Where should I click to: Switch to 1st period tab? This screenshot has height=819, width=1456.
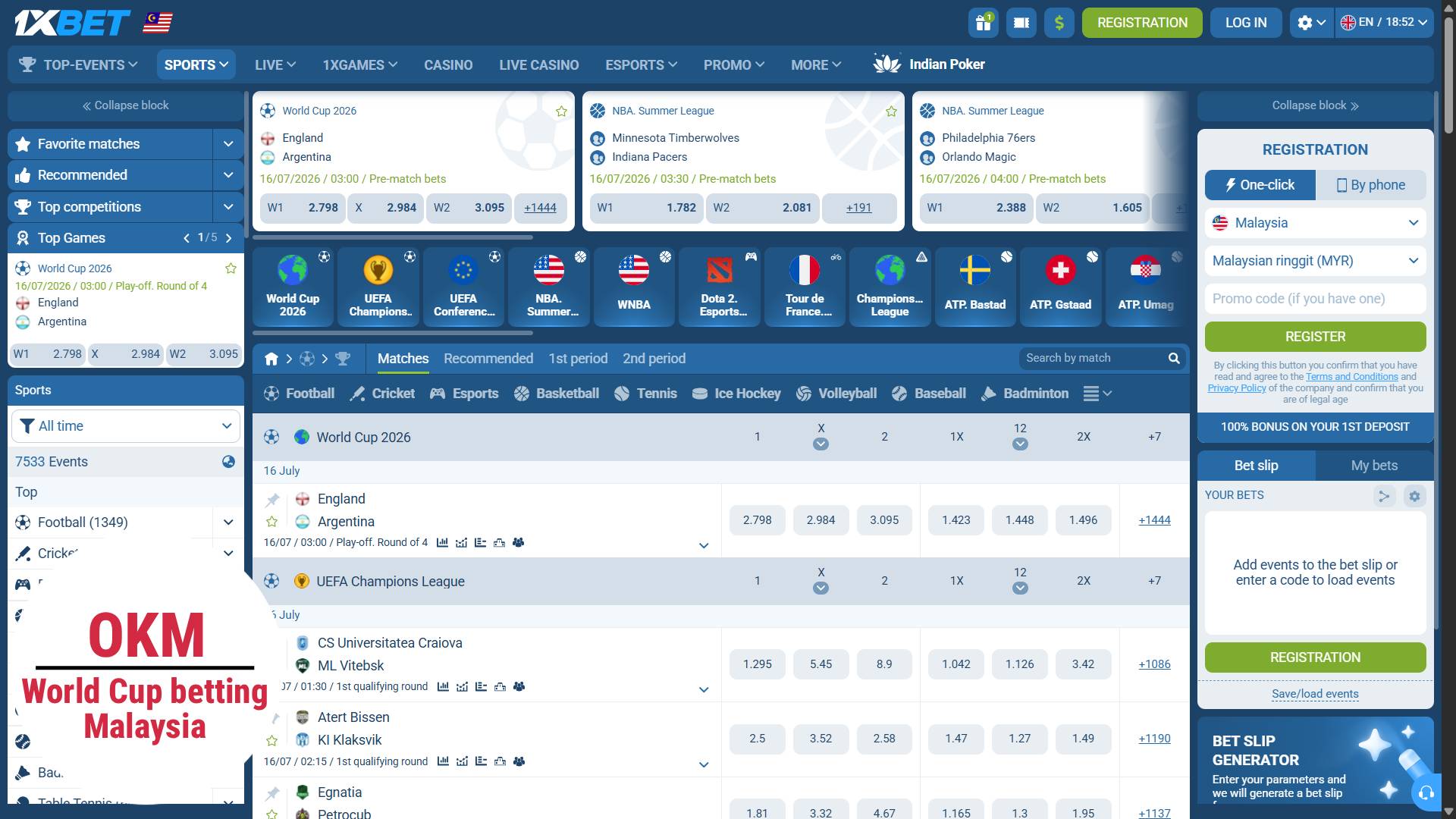click(x=578, y=359)
